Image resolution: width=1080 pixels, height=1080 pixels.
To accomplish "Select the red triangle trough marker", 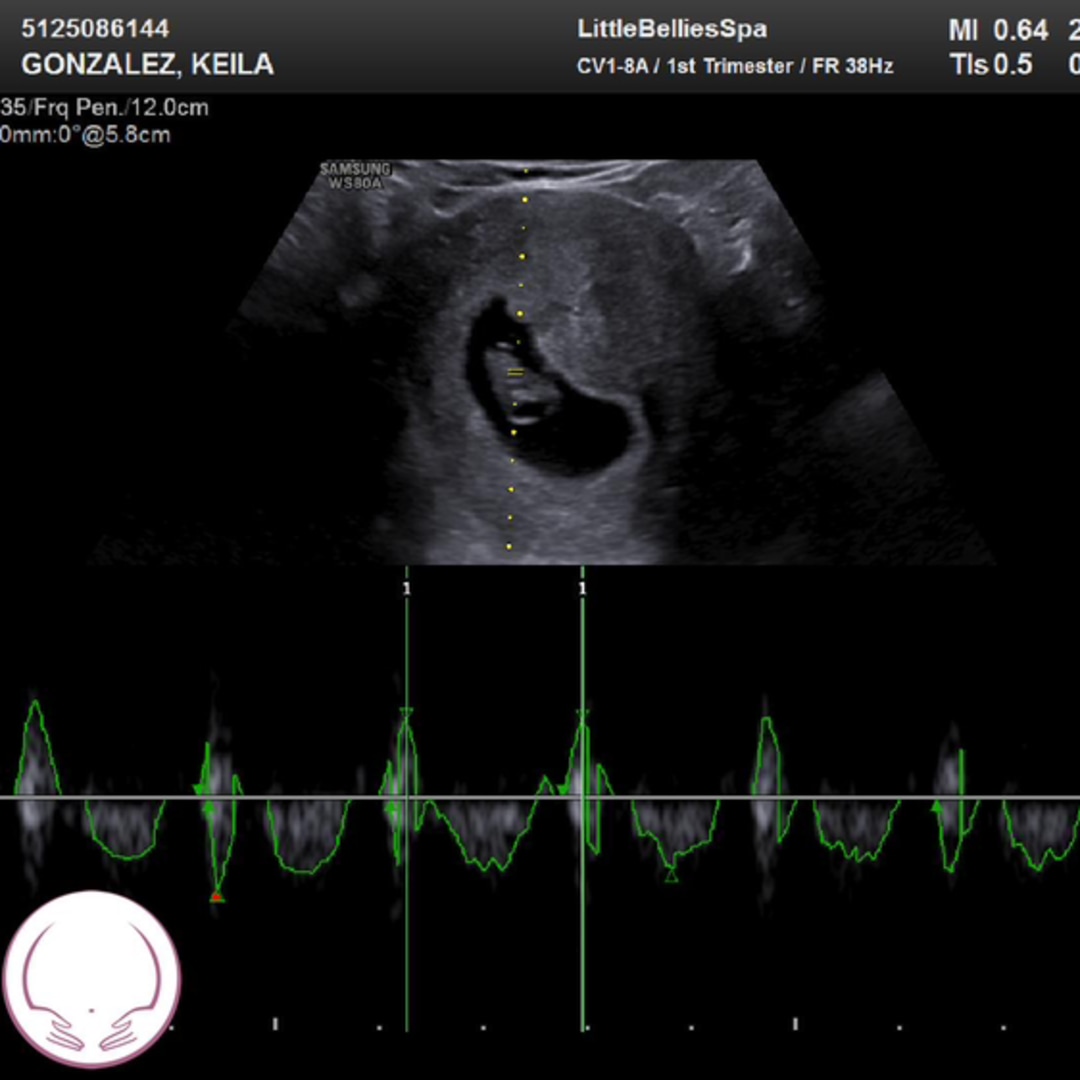I will click(x=216, y=896).
